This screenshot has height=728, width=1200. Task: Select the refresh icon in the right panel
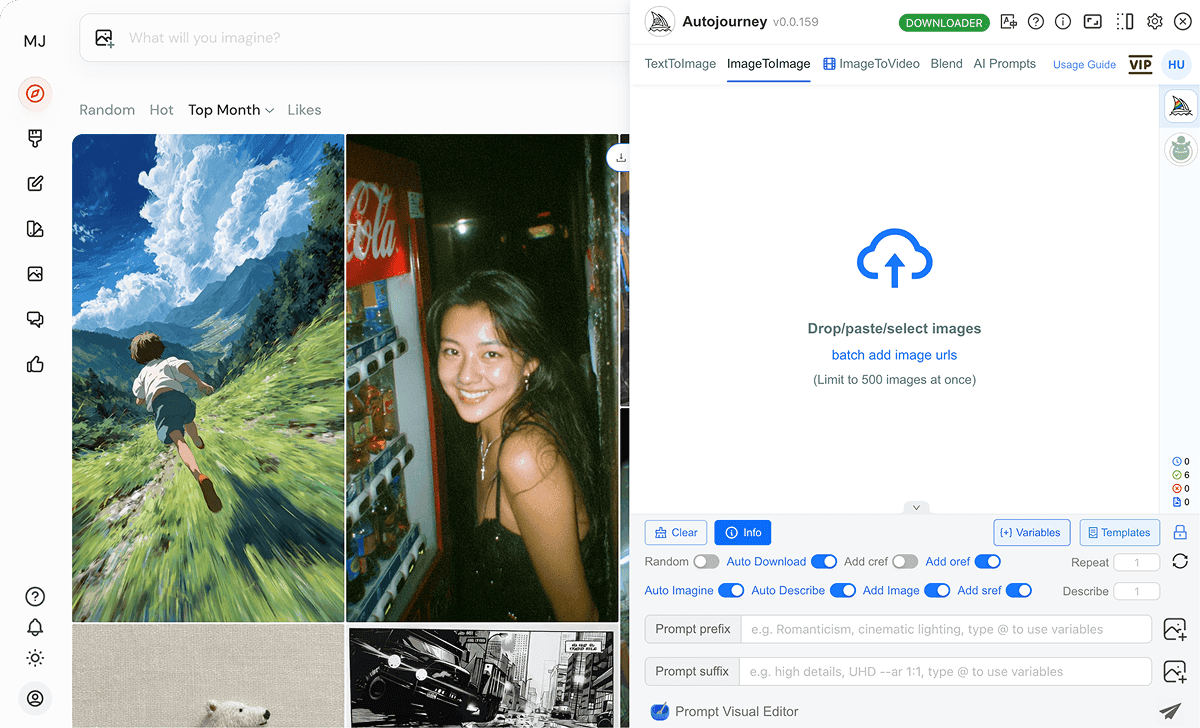(1180, 561)
